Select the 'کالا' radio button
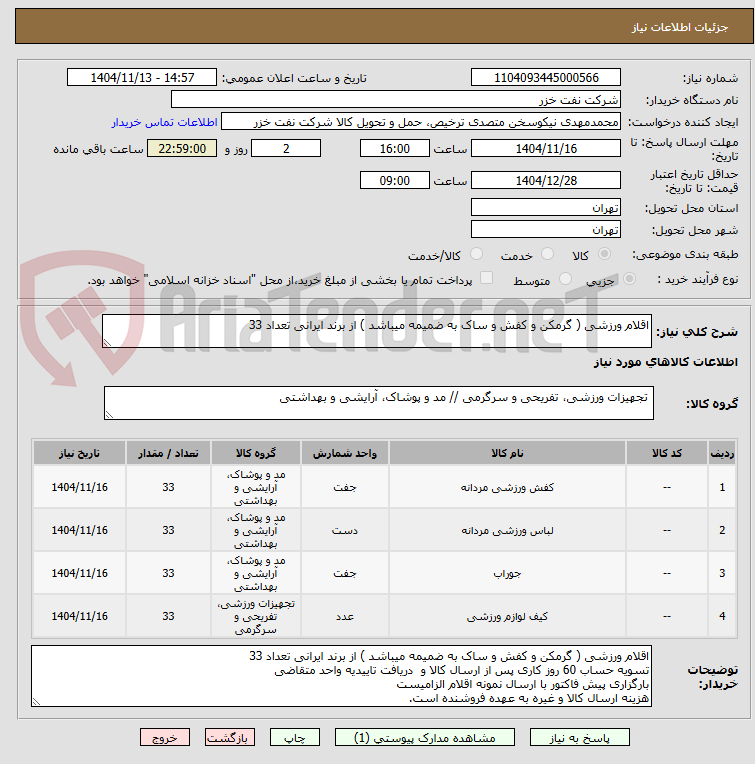This screenshot has width=755, height=764. pyautogui.click(x=604, y=254)
